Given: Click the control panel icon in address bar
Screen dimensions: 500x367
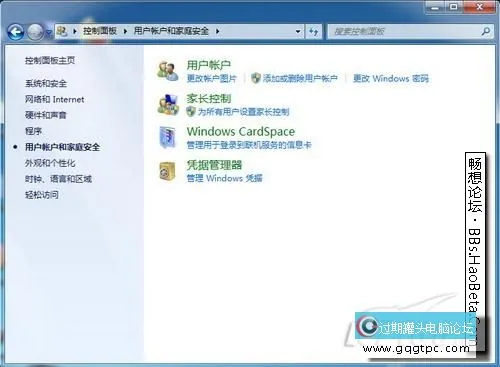Looking at the screenshot, I should point(62,31).
